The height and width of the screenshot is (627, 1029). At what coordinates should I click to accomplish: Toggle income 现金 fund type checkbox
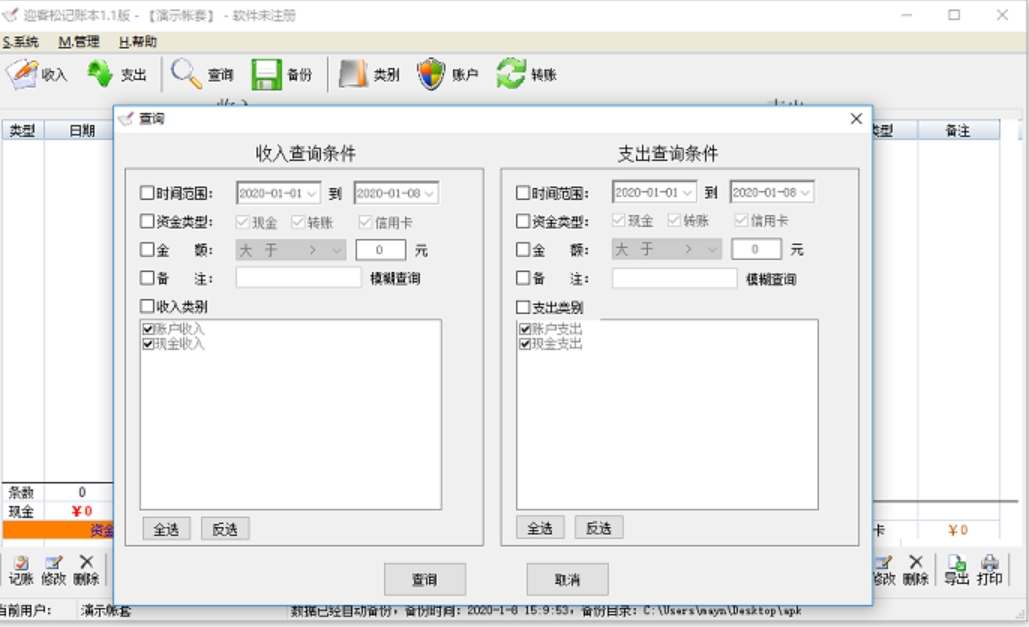point(242,222)
